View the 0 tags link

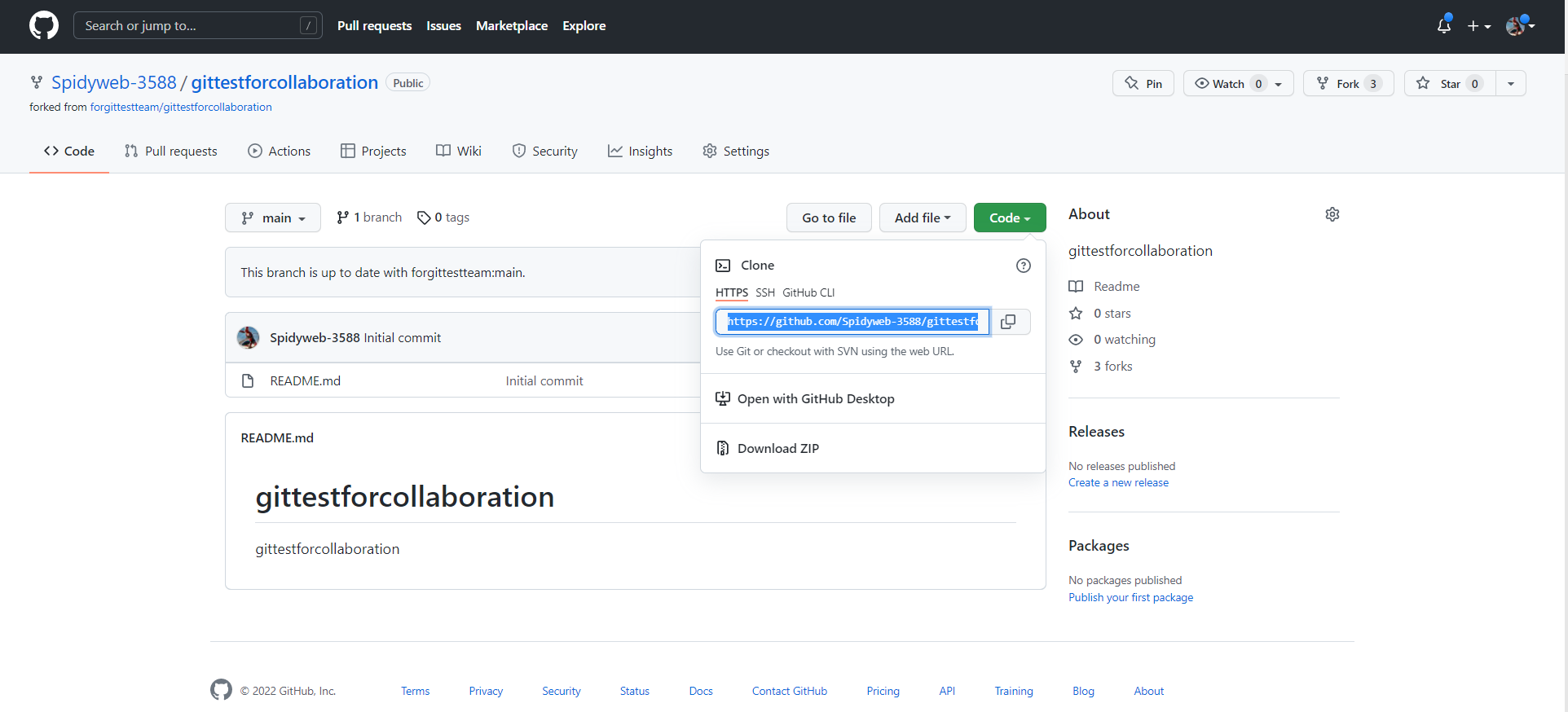[443, 218]
